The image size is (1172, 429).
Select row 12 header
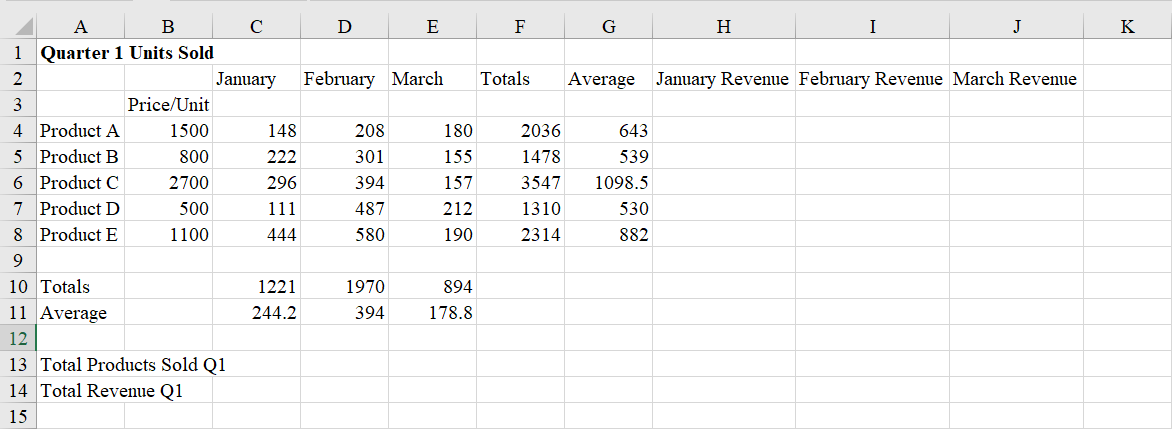(18, 338)
